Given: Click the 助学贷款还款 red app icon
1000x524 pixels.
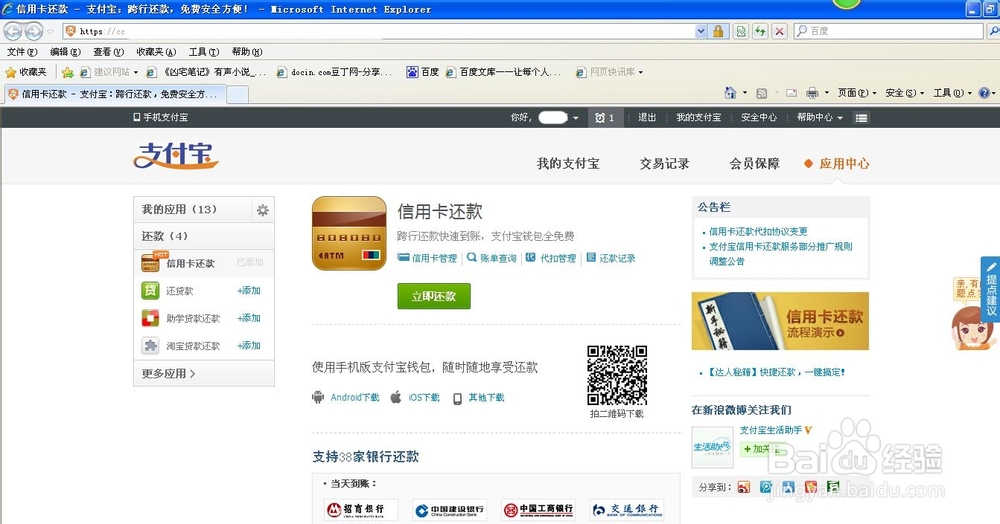Looking at the screenshot, I should coord(150,318).
